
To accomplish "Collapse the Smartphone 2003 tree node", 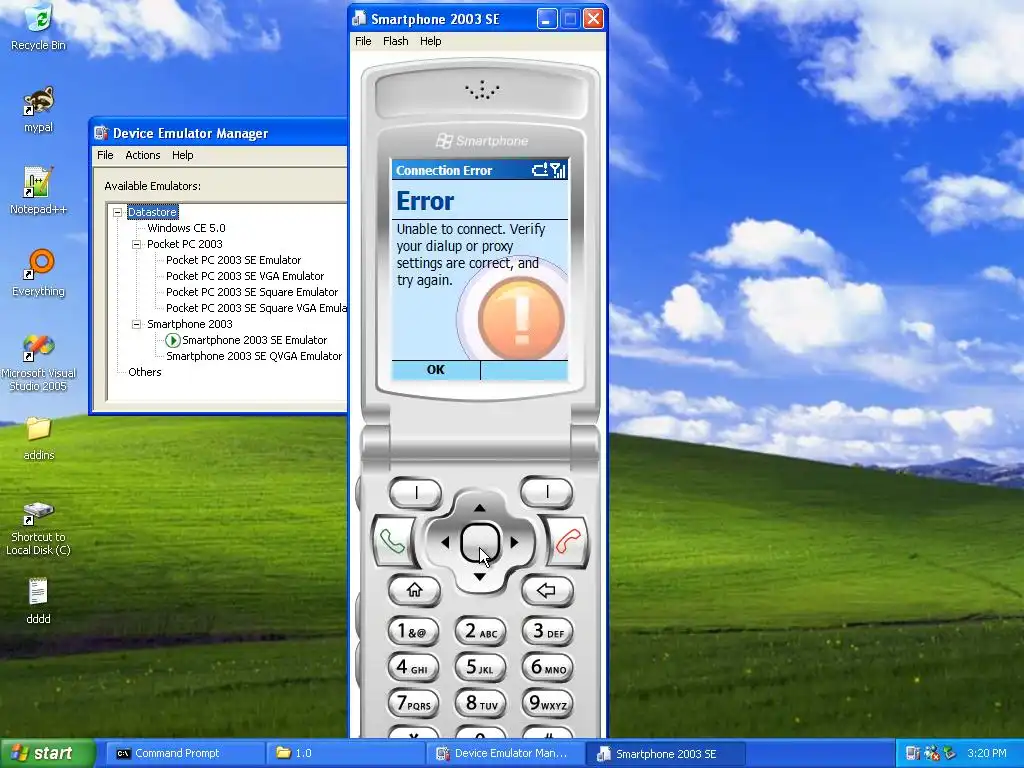I will point(136,324).
